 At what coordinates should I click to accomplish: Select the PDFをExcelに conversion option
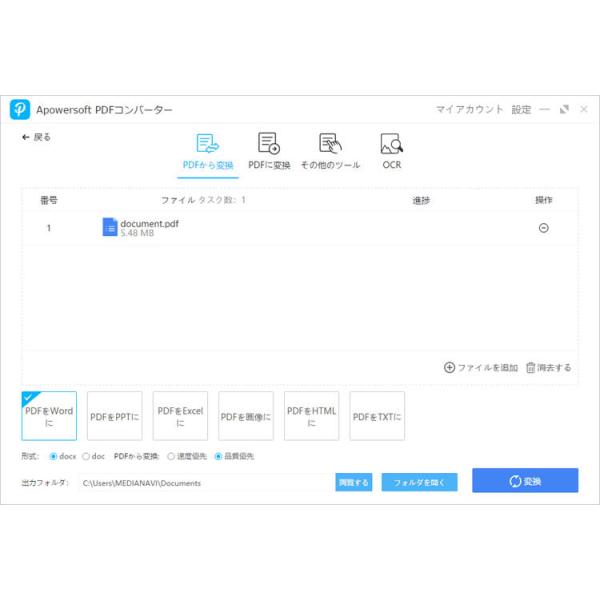click(180, 416)
